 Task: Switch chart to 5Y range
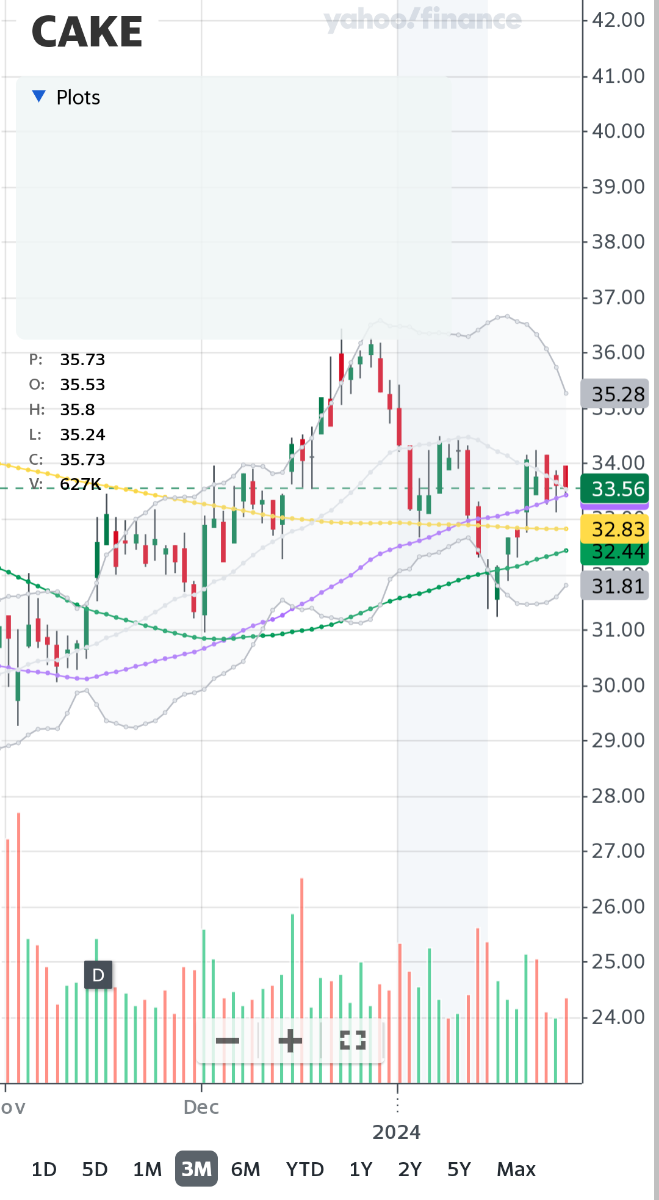459,1169
